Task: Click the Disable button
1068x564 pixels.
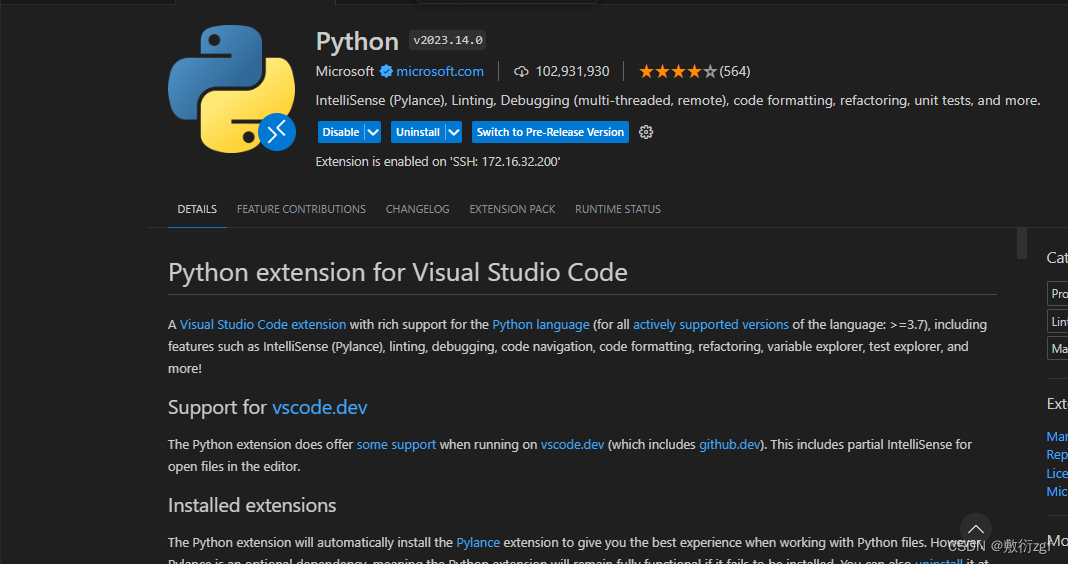Action: 340,132
